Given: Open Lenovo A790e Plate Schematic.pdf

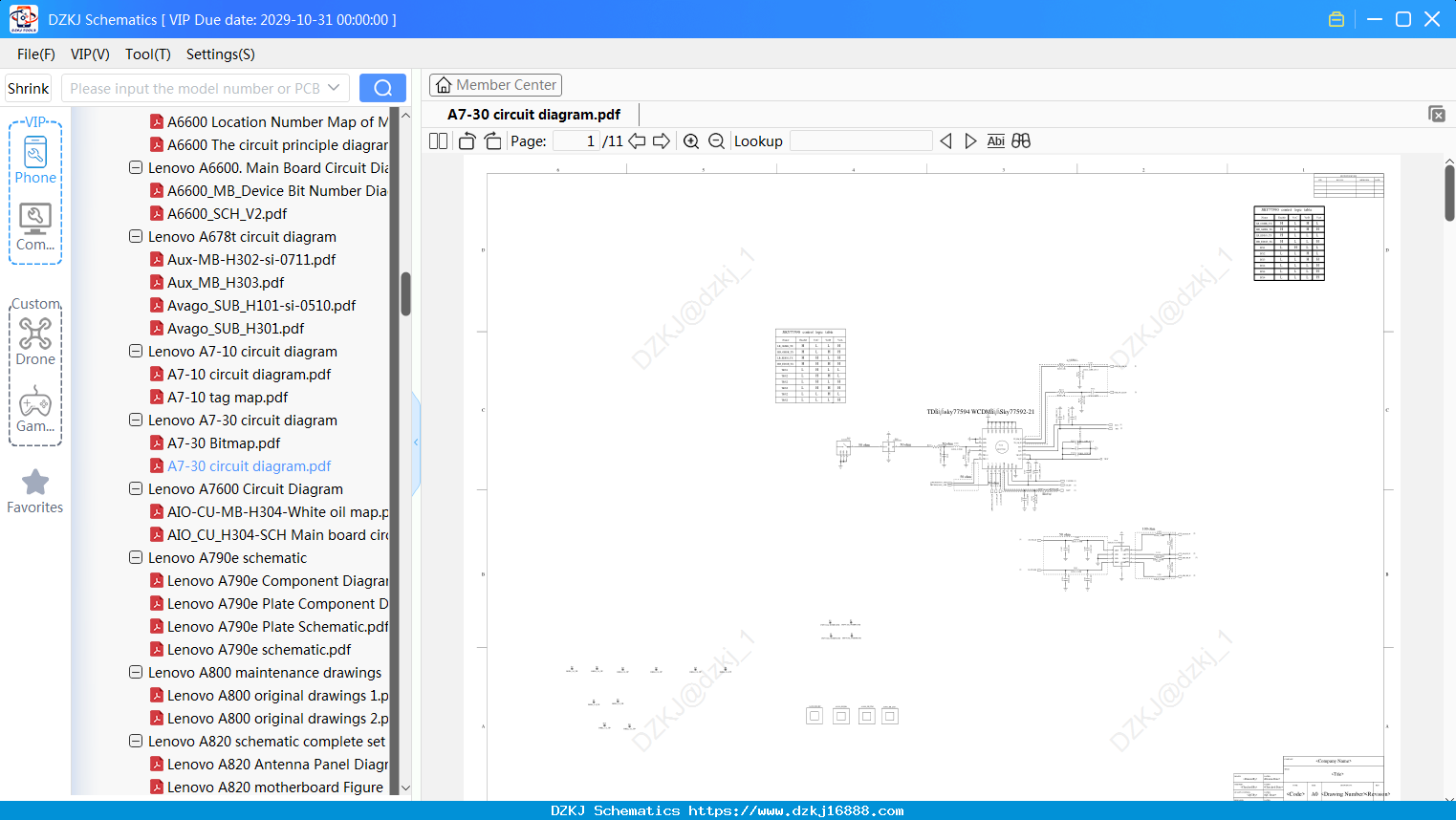Looking at the screenshot, I should (x=277, y=626).
